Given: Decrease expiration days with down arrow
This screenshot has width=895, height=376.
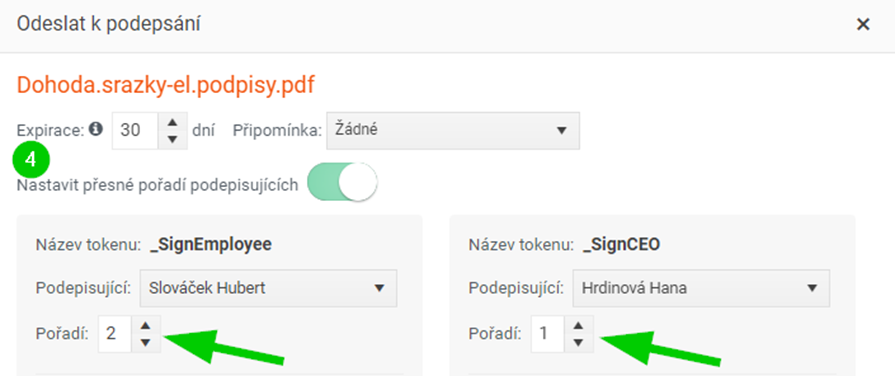Looking at the screenshot, I should coord(174,140).
